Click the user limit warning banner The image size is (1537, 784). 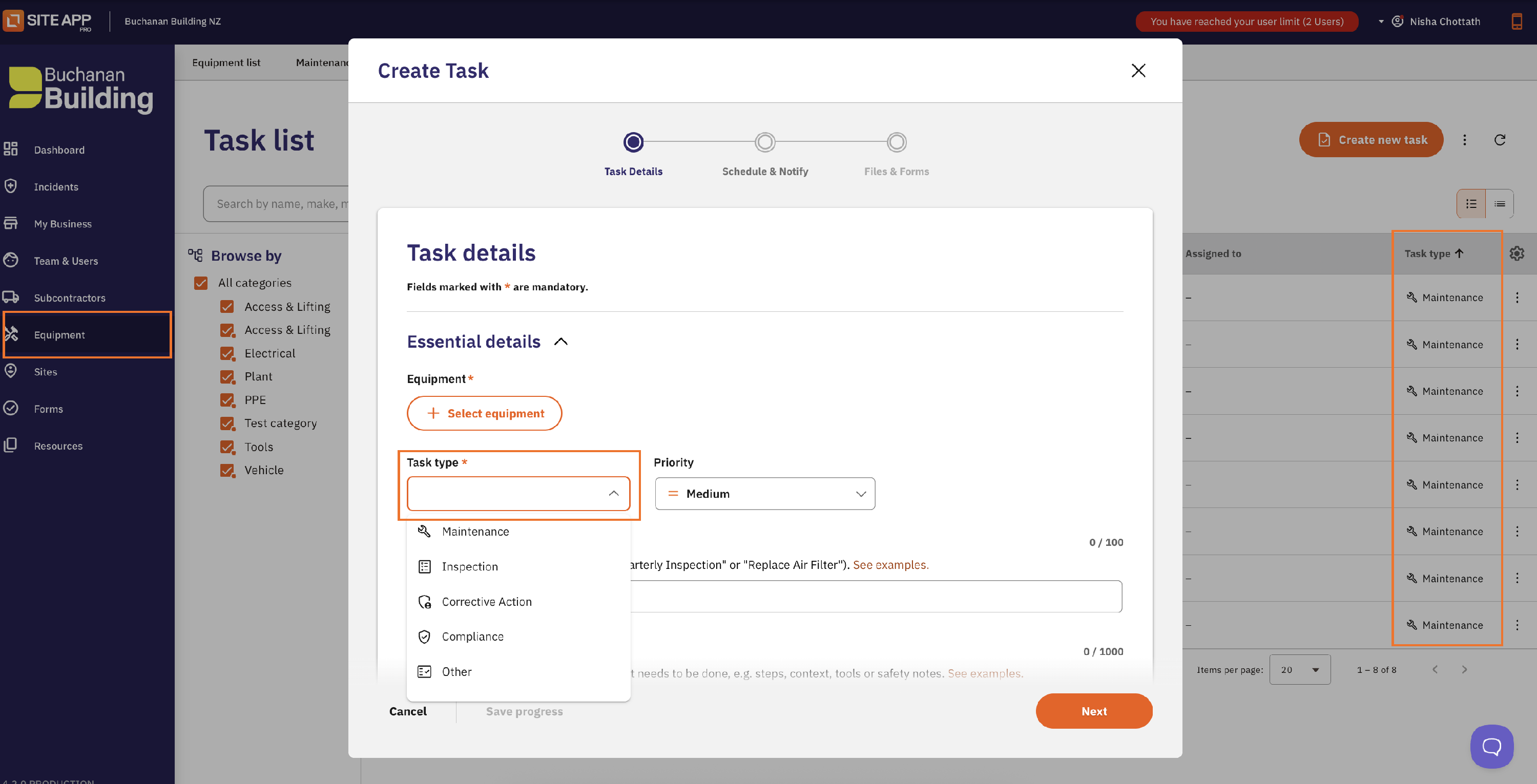(1247, 22)
